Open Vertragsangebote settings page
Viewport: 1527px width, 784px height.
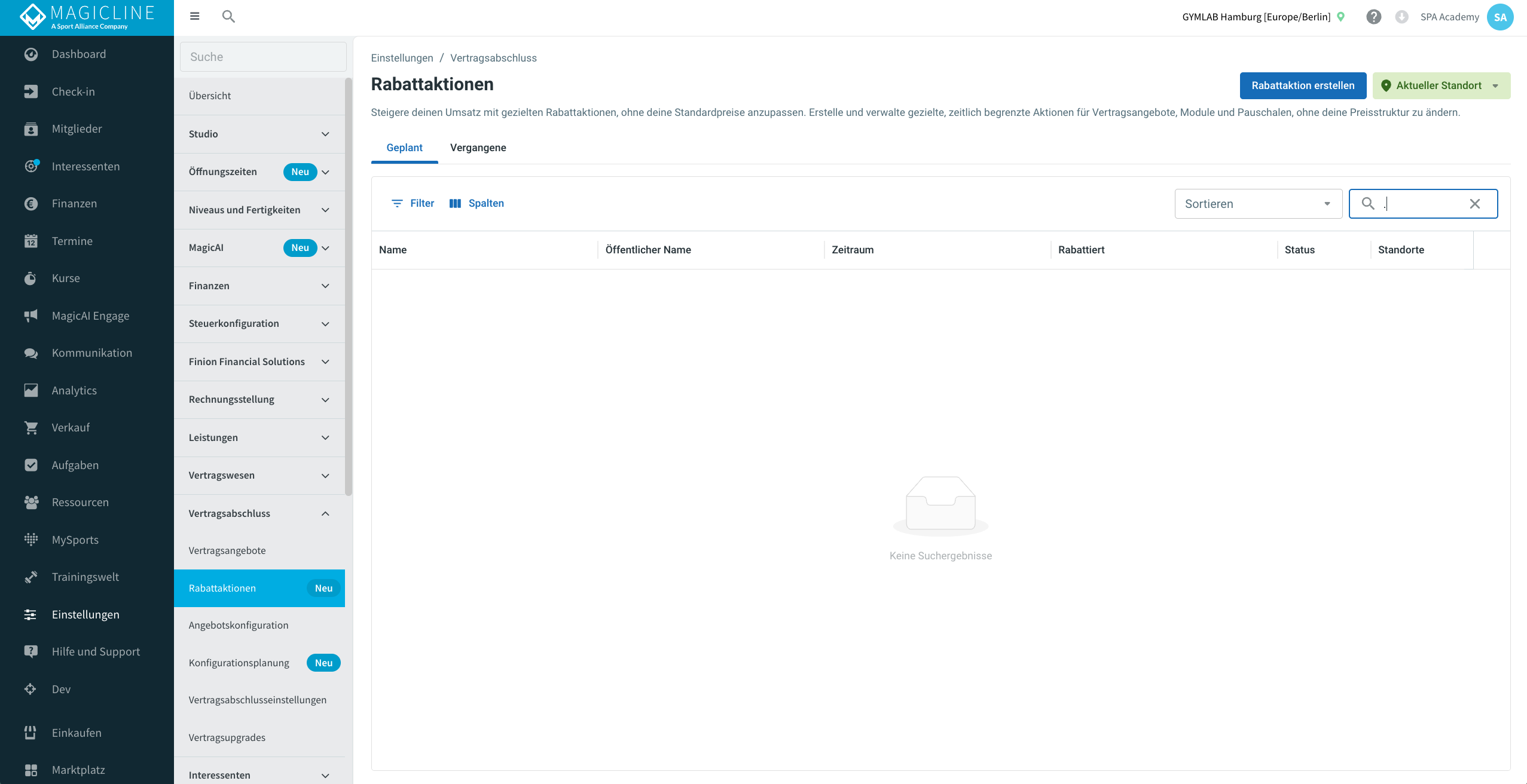259,550
